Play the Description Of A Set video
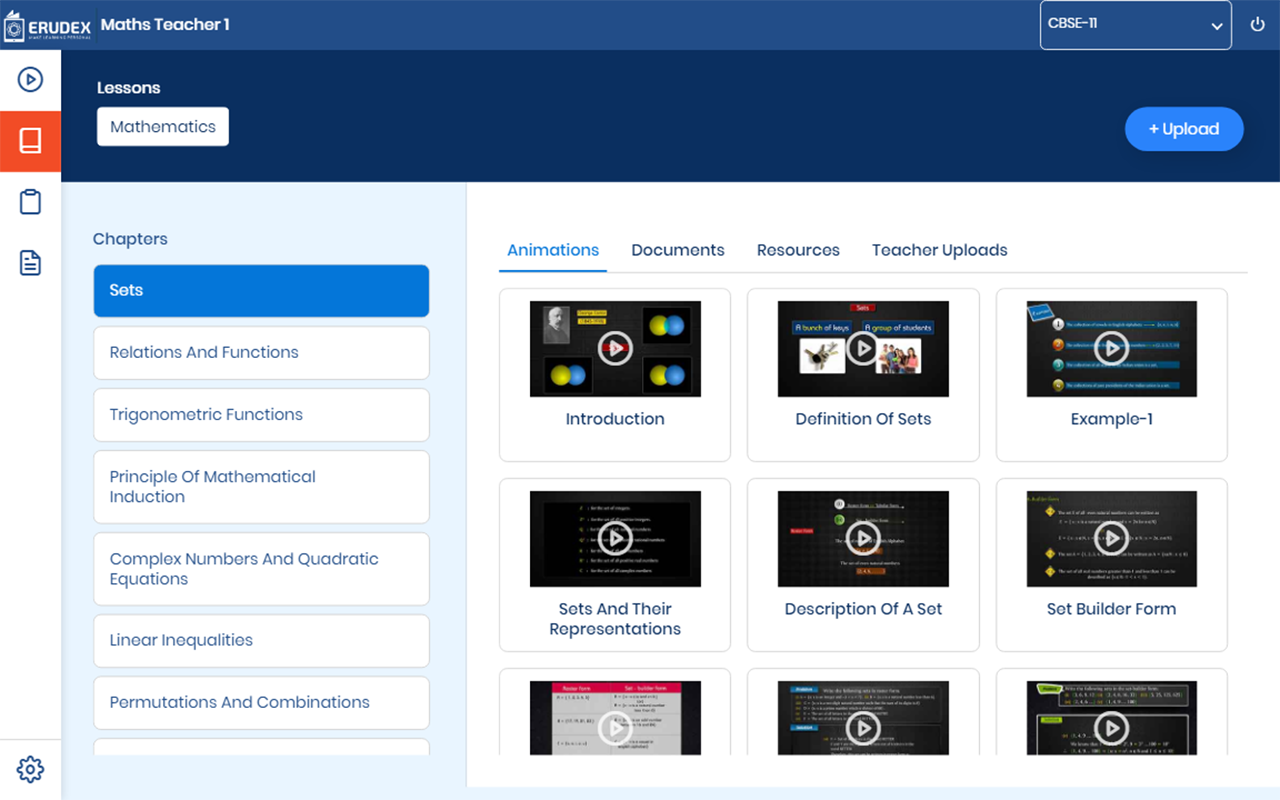 tap(863, 539)
